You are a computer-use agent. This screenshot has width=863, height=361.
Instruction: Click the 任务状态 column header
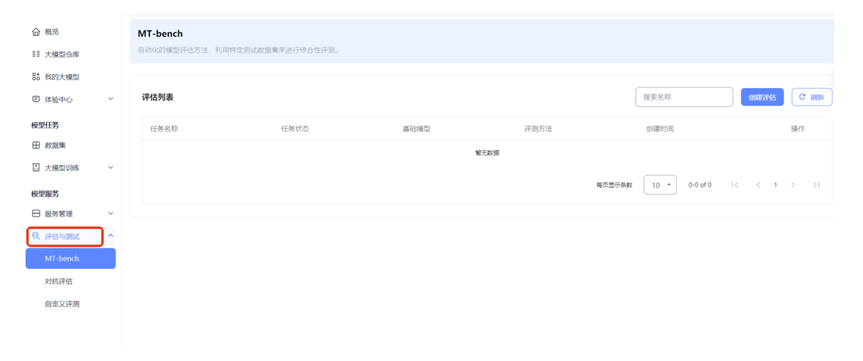295,129
